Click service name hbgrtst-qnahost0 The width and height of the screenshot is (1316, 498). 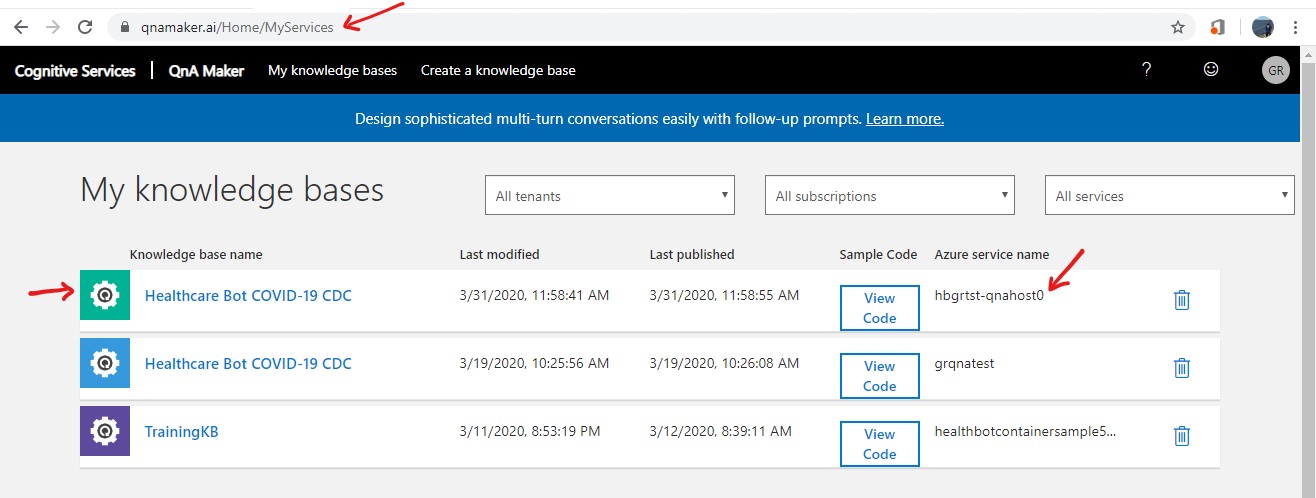pyautogui.click(x=989, y=295)
